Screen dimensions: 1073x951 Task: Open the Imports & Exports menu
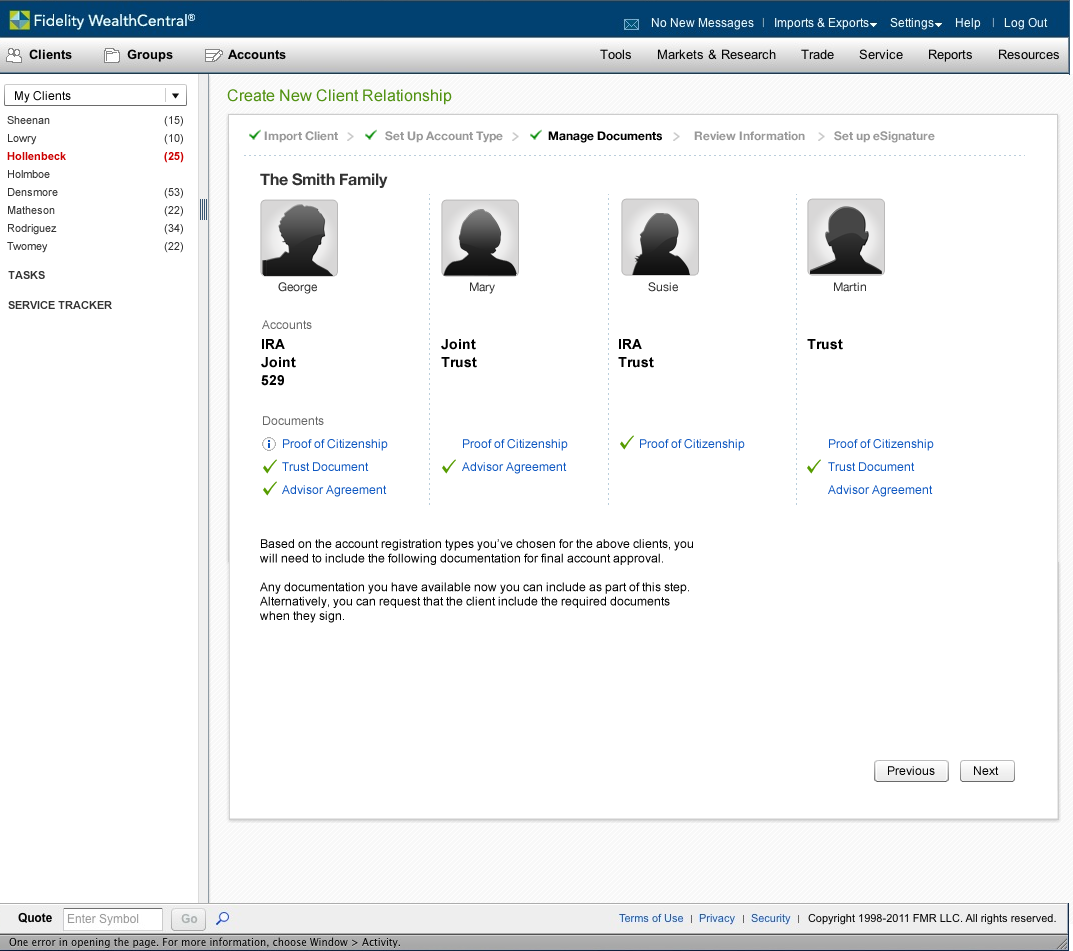pos(824,23)
